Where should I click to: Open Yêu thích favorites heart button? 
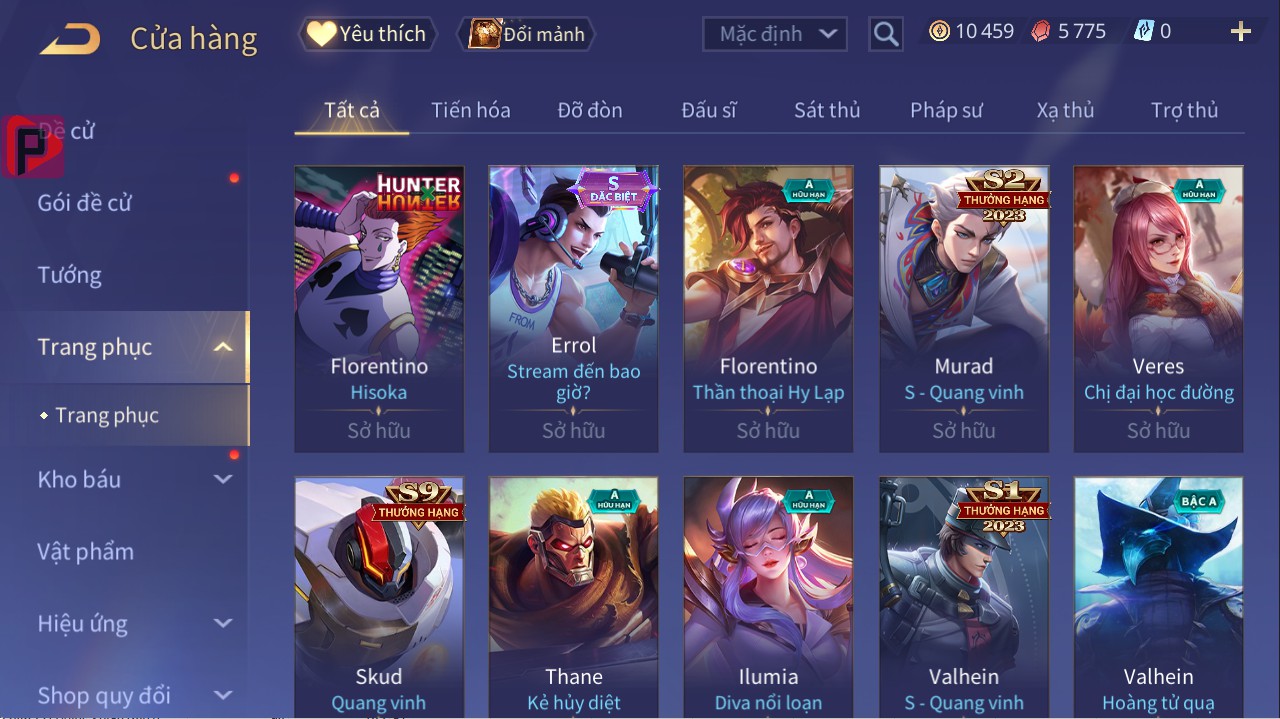[367, 34]
